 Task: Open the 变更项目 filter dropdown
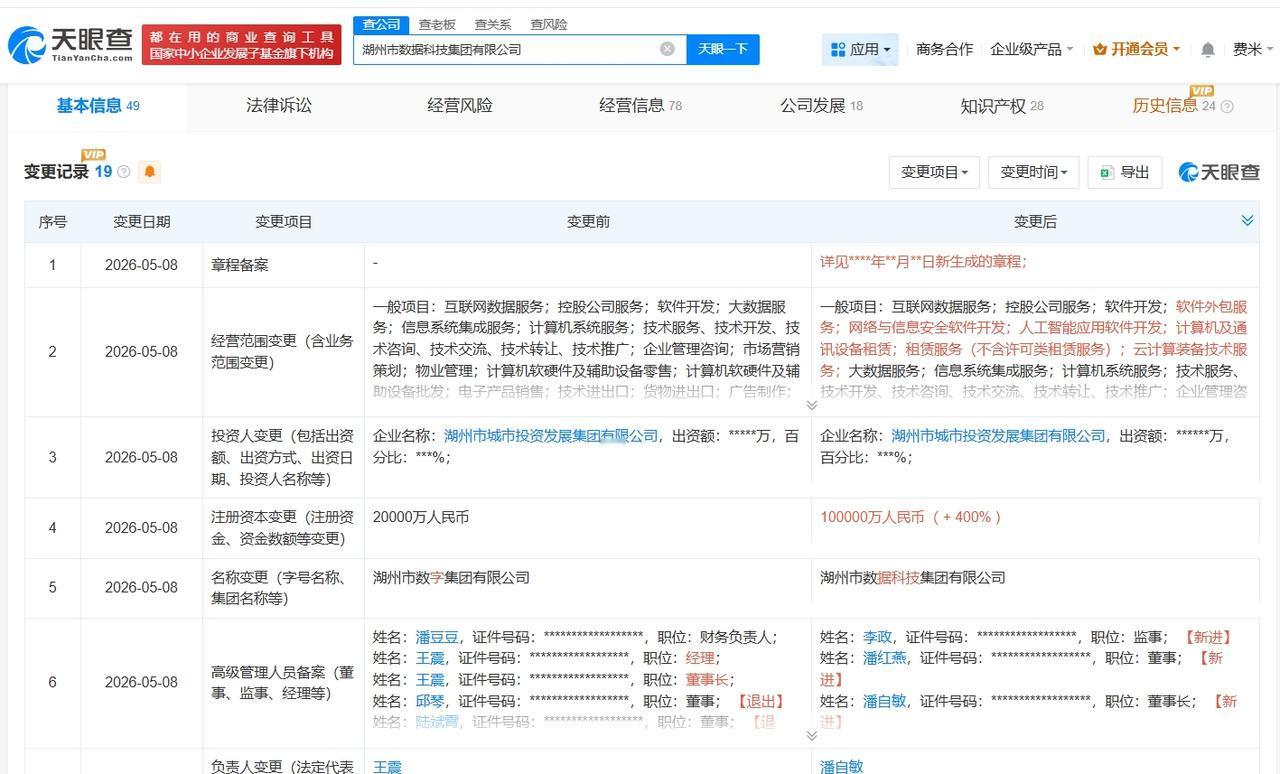click(934, 172)
